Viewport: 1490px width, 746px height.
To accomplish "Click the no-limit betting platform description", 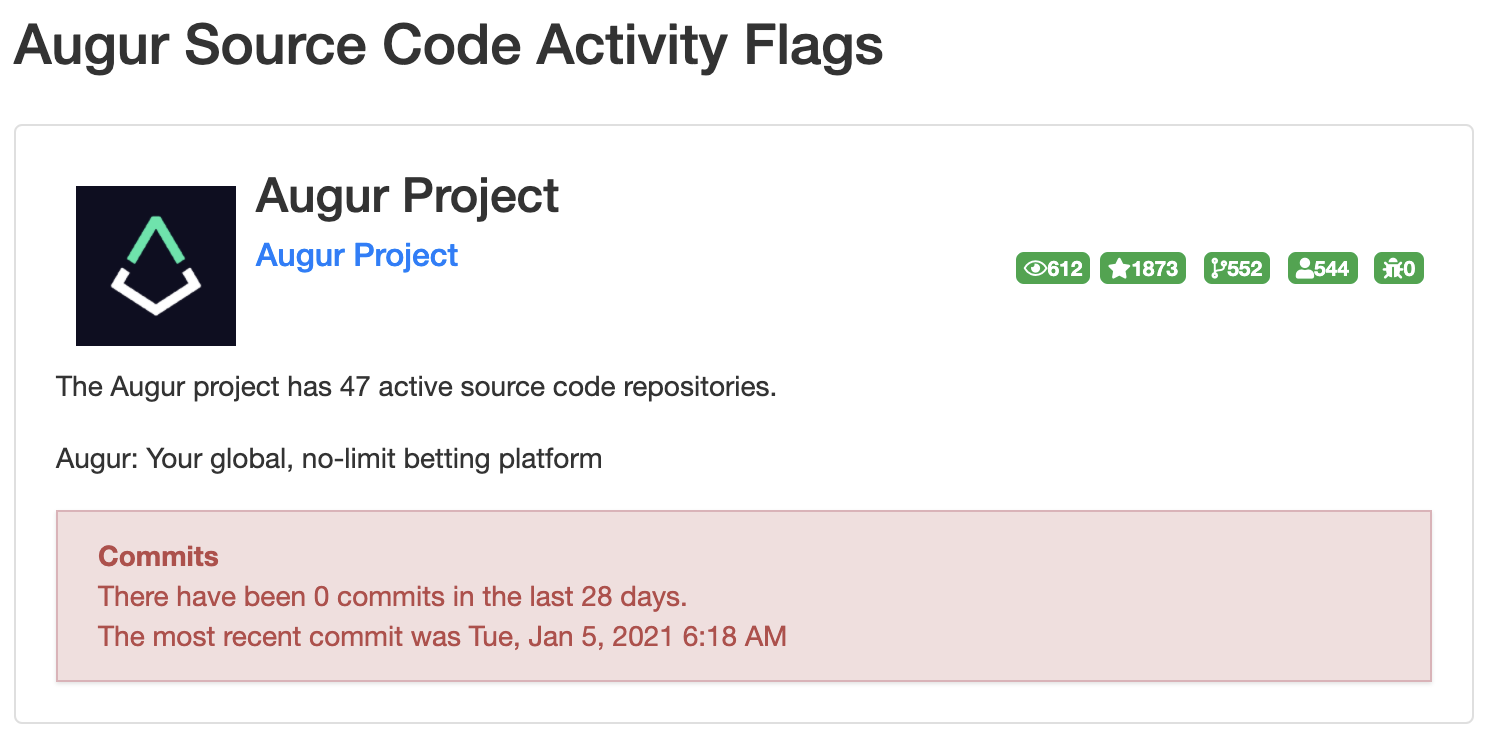I will 329,460.
